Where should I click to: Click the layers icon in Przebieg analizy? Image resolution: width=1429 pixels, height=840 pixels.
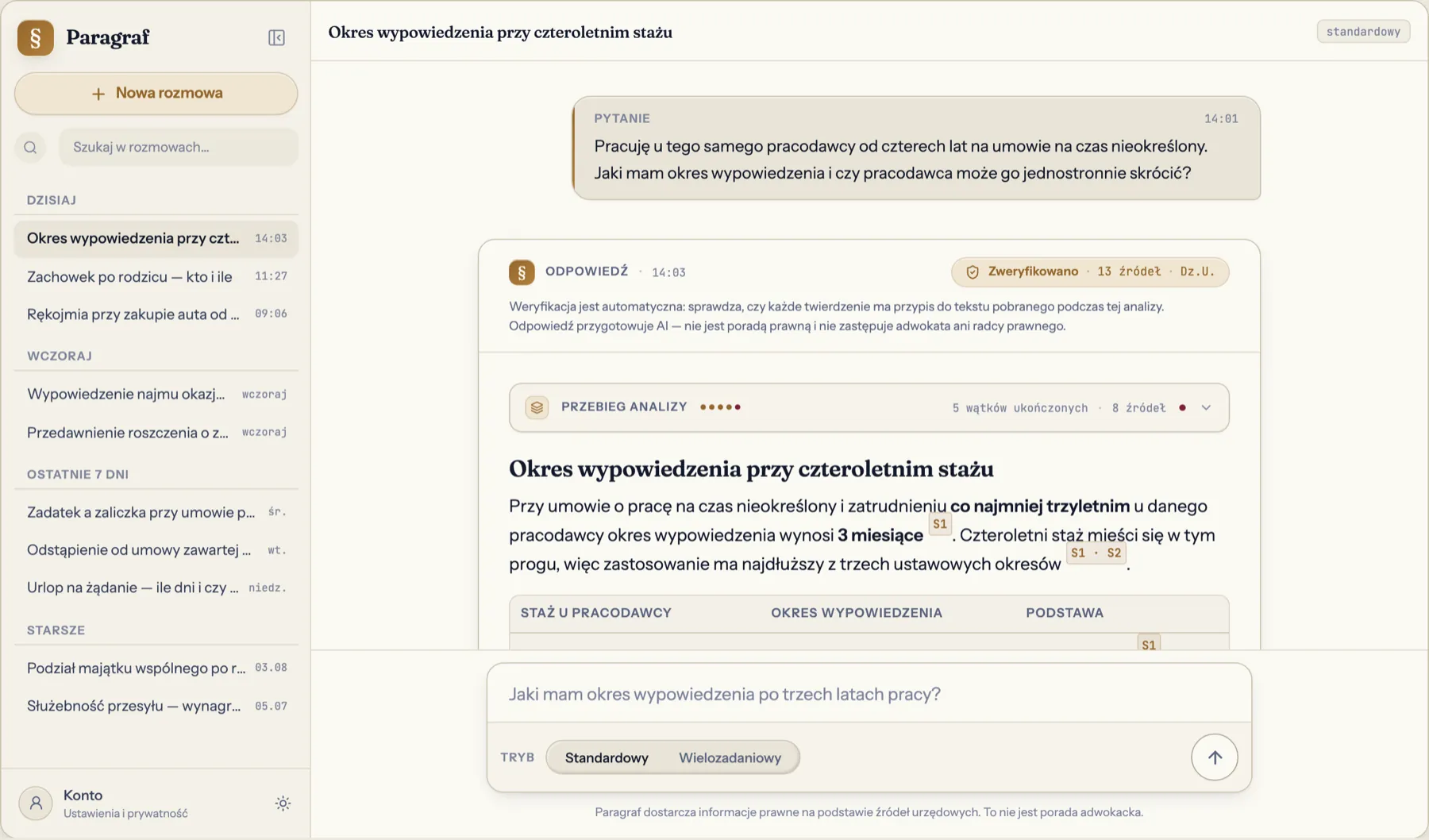pos(537,407)
